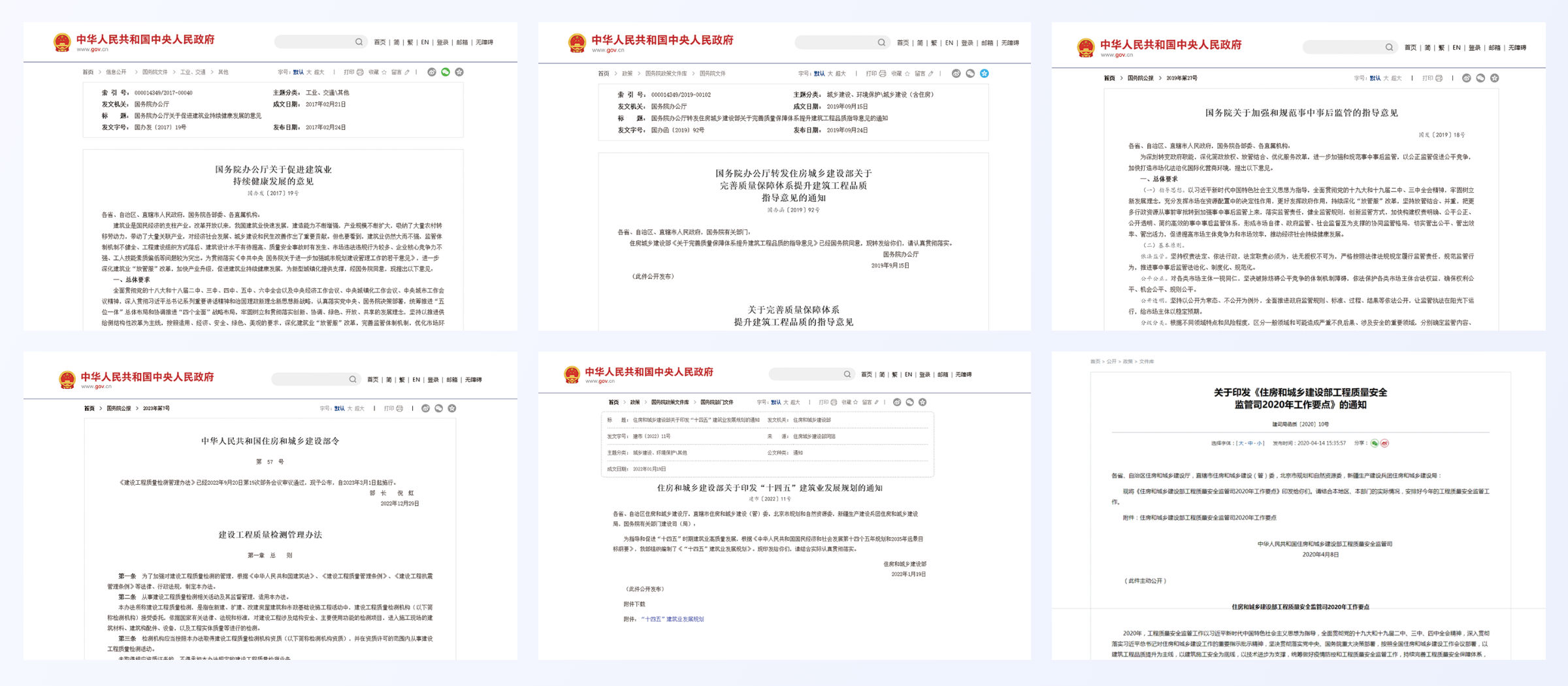Click Weibo share icon on 建筑业持续健康发展 page
1568x686 pixels.
pyautogui.click(x=432, y=72)
